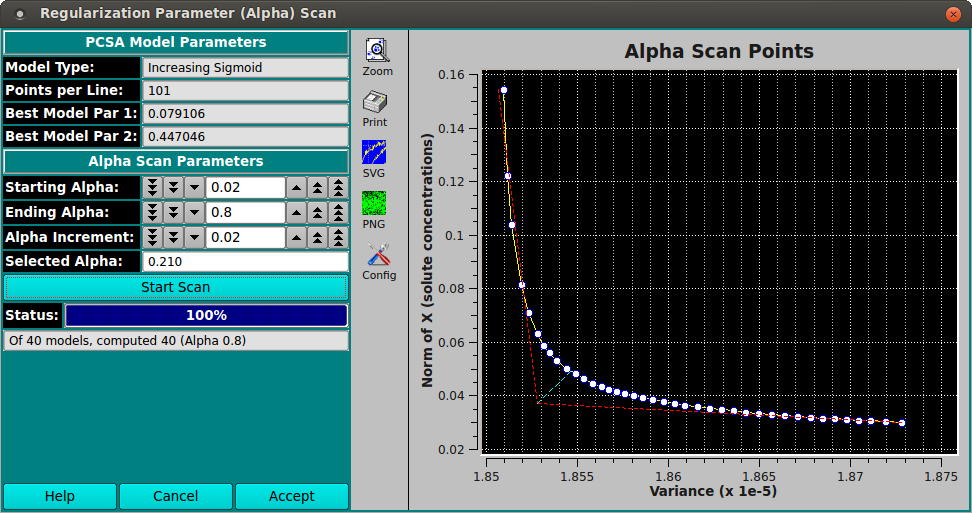972x513 pixels.
Task: Cancel the alpha scan dialog
Action: click(175, 496)
